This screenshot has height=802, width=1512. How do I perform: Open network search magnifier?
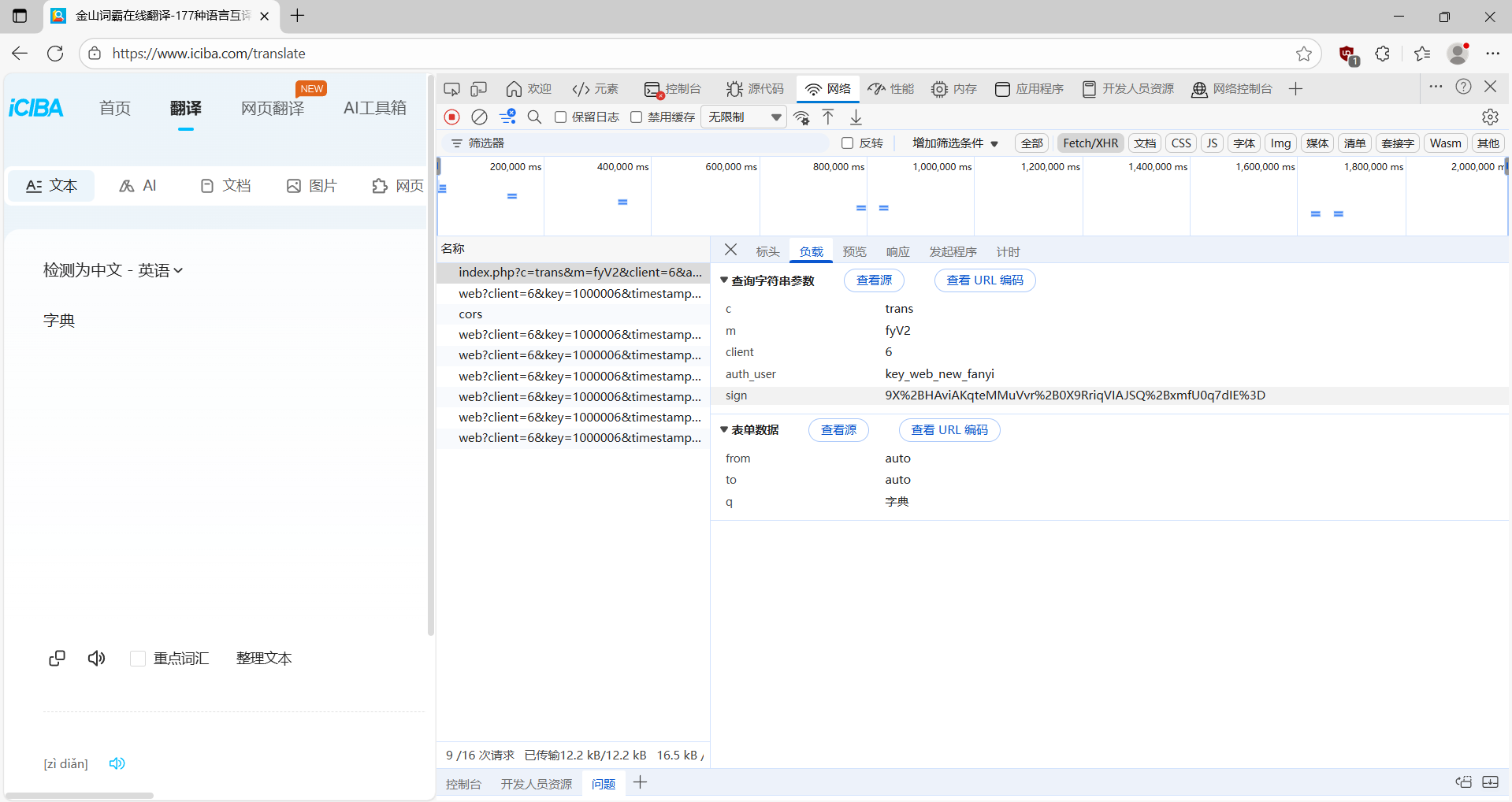[534, 117]
